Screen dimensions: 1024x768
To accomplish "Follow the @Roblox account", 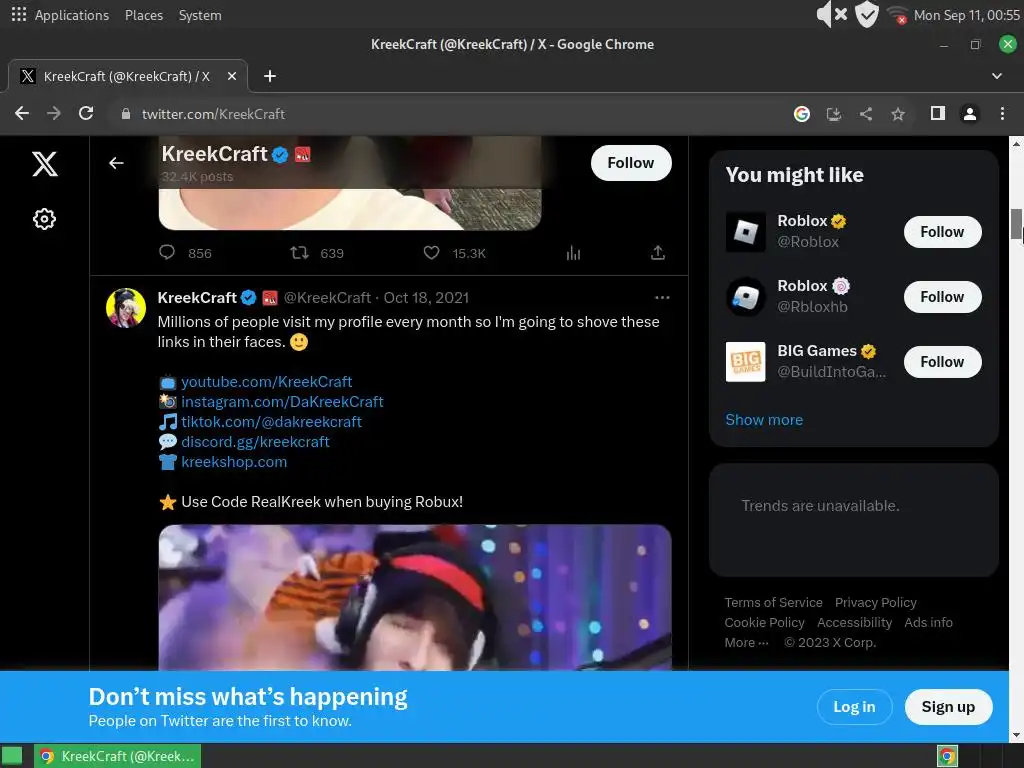I will pos(942,232).
